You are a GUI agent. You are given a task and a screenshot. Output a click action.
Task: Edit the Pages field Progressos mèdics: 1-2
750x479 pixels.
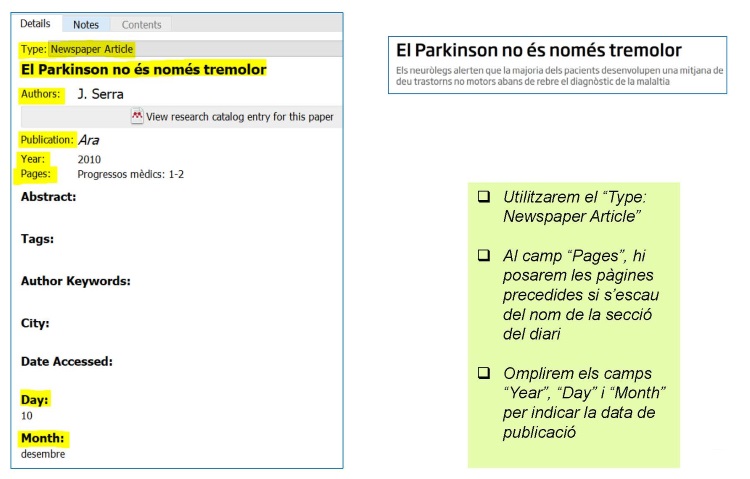click(x=130, y=174)
